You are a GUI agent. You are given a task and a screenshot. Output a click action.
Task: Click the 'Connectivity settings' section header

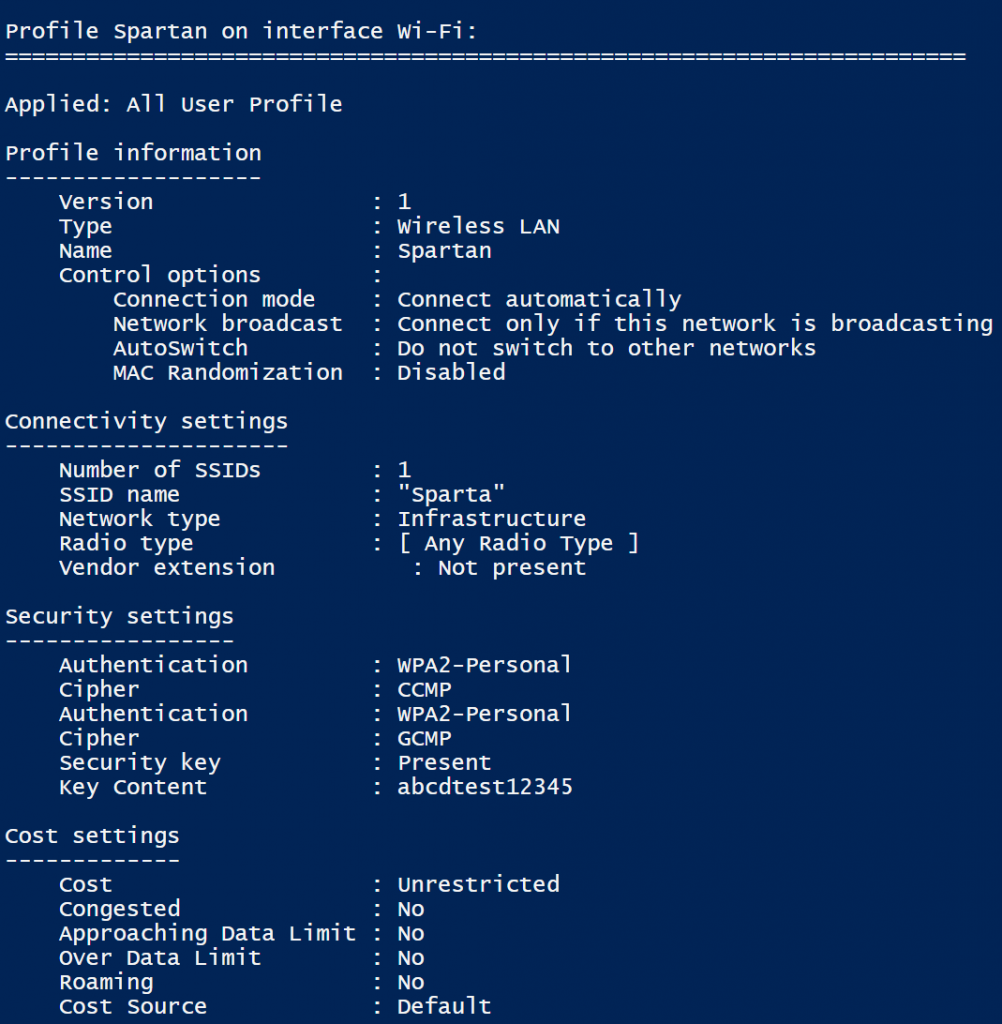146,421
